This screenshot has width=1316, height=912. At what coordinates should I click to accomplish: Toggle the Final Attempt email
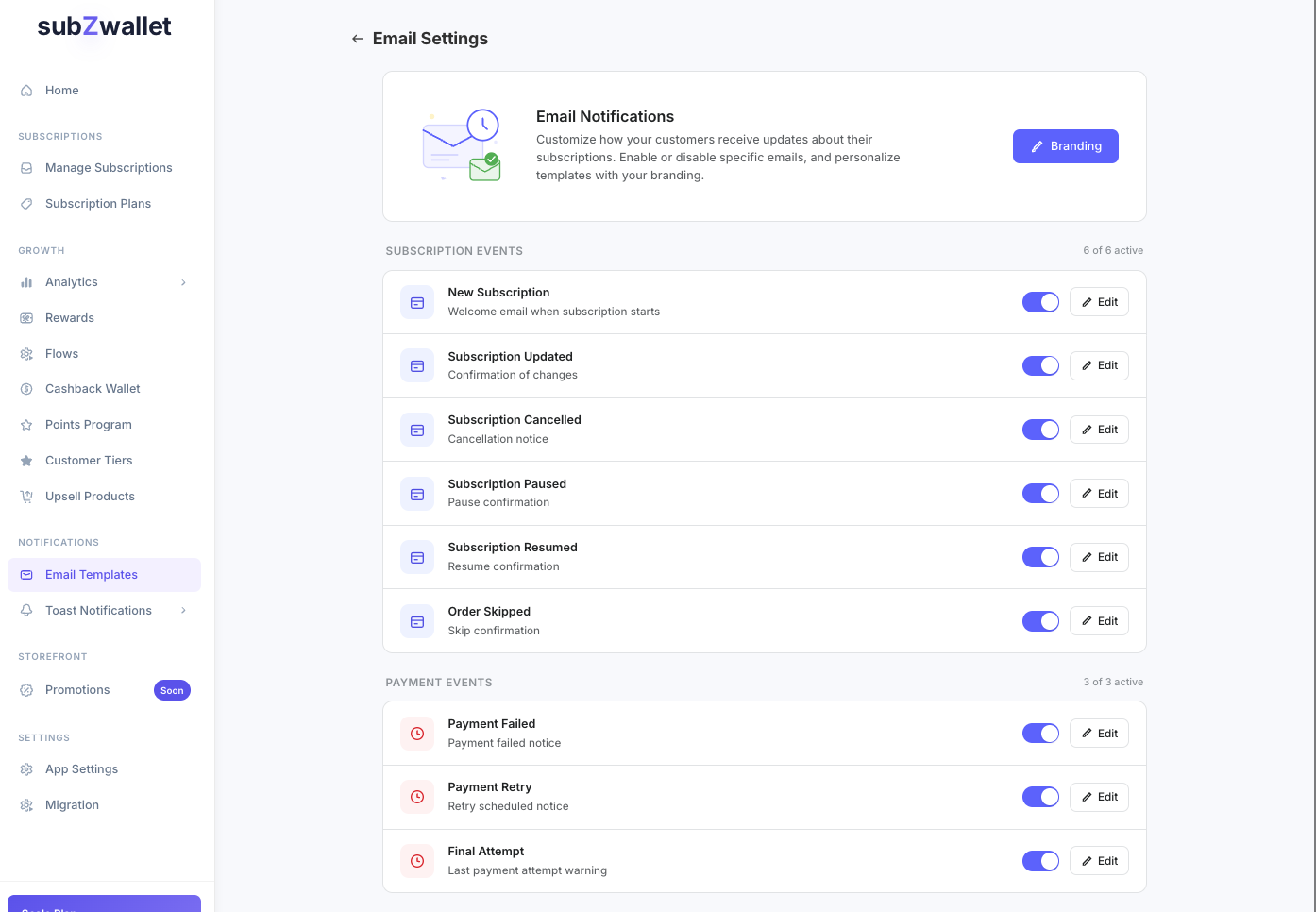click(1040, 861)
